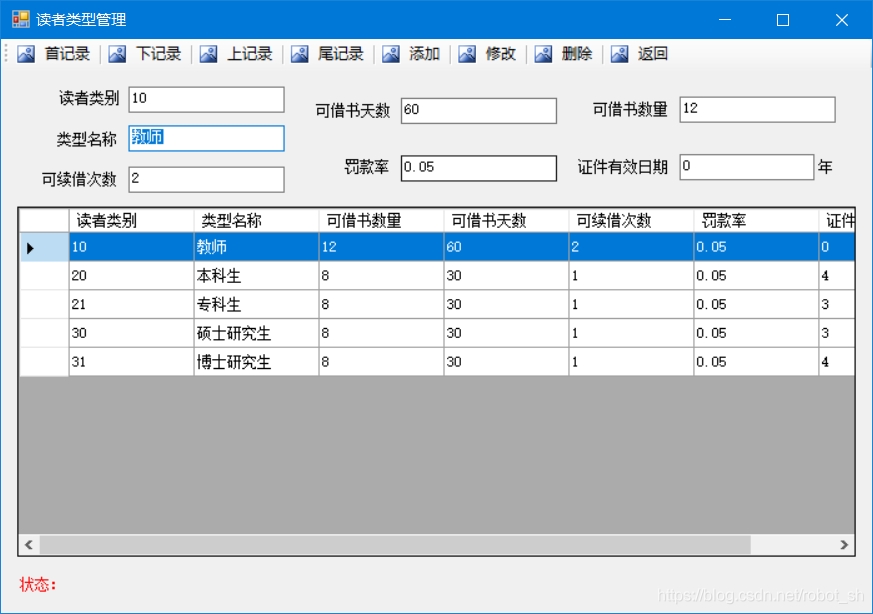Click reader category cell 21

(x=131, y=304)
